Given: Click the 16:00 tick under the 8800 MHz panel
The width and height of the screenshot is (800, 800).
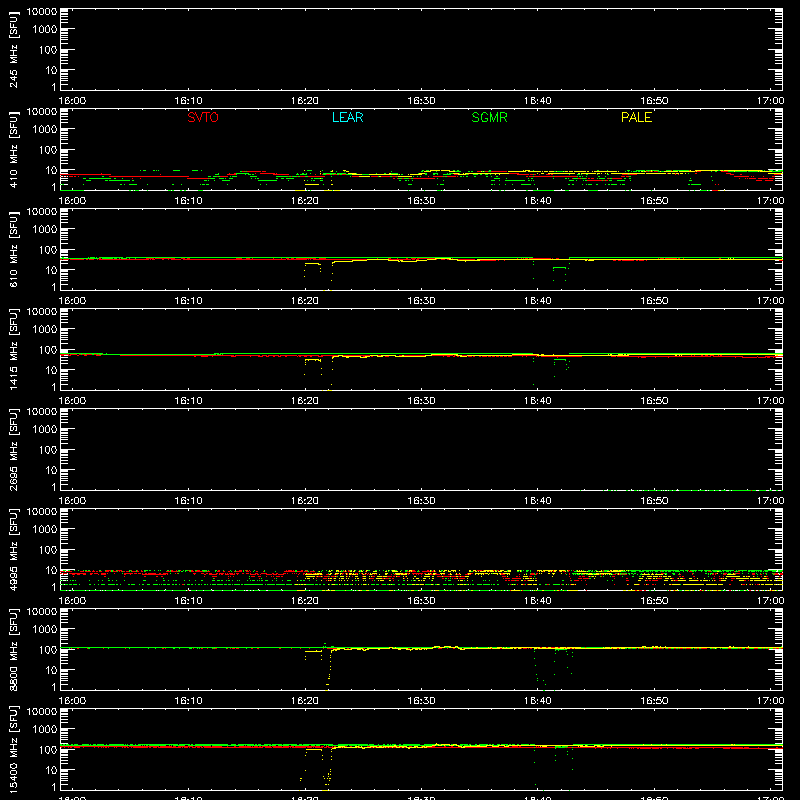Looking at the screenshot, I should [x=72, y=701].
